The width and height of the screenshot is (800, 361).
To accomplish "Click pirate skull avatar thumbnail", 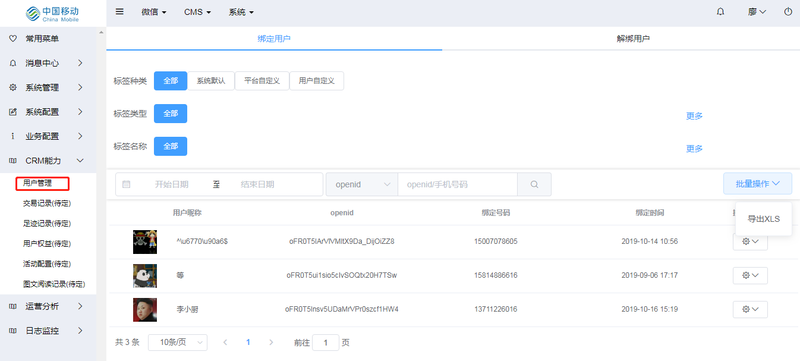I will point(145,242).
